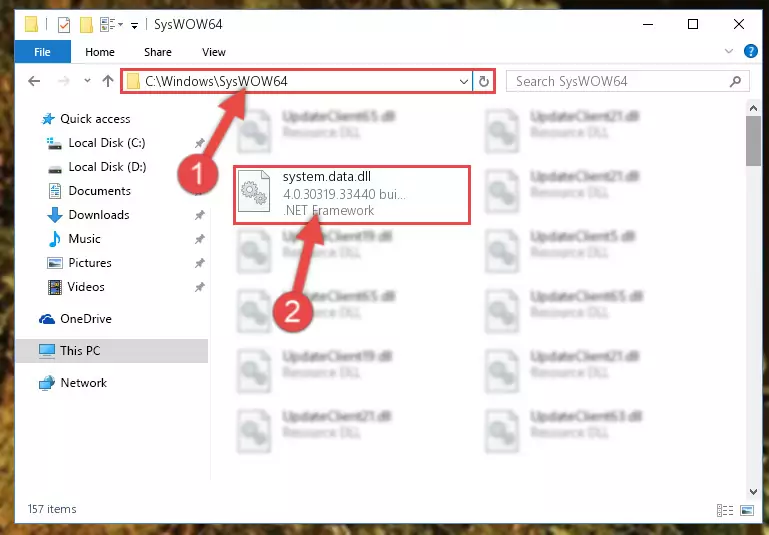Click the scrollbar up arrow
The width and height of the screenshot is (769, 535).
click(753, 107)
